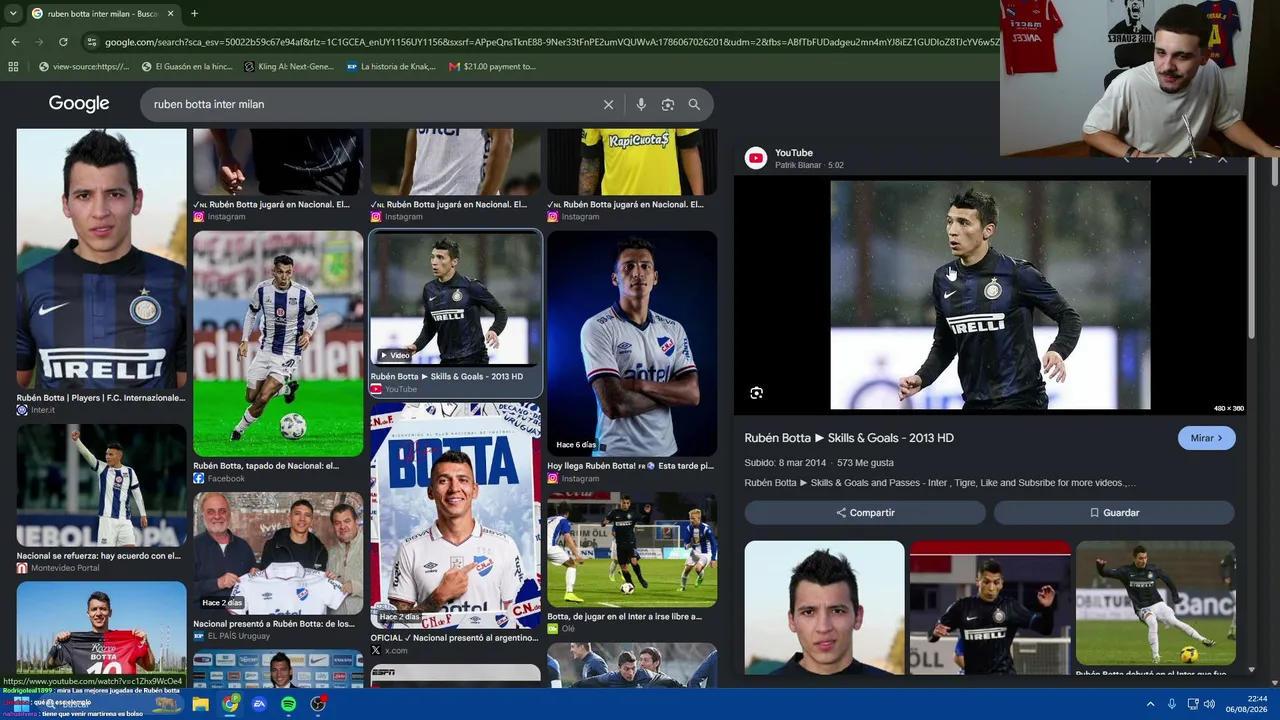This screenshot has height=720, width=1280.
Task: Click the Mirar button
Action: (x=1206, y=438)
